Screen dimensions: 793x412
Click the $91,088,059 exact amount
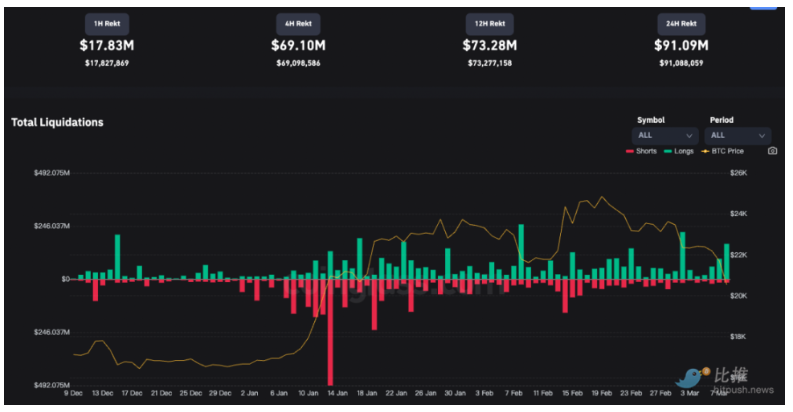point(681,63)
